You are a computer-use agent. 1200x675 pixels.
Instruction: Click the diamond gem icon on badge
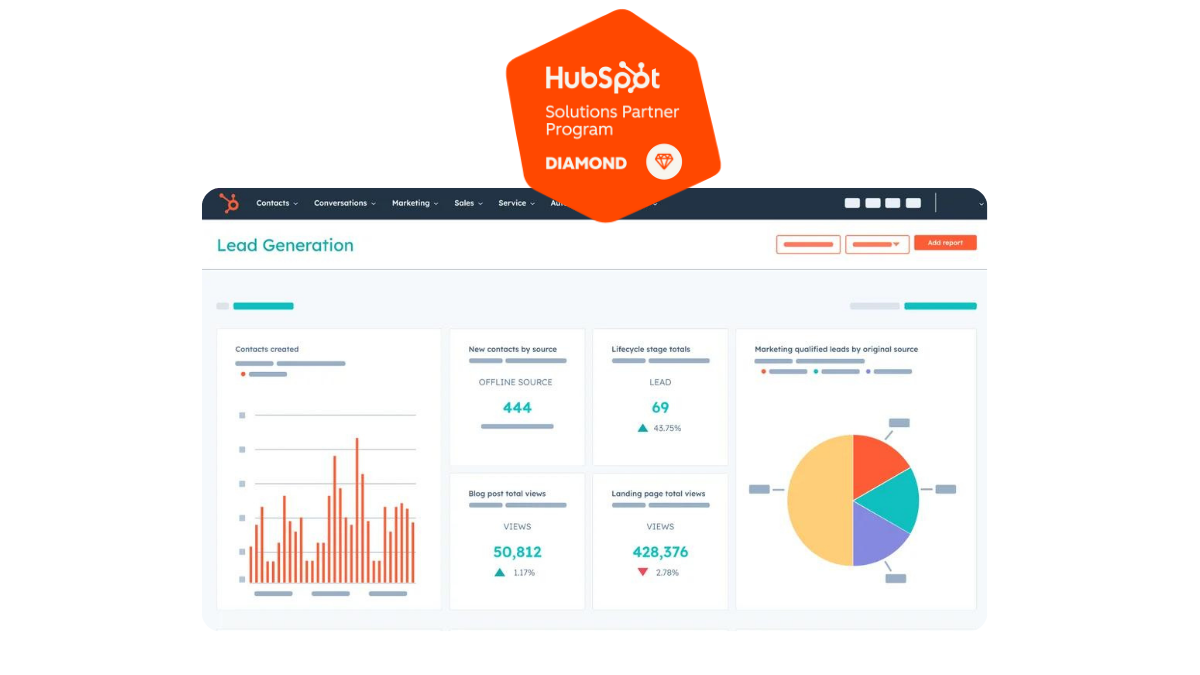(664, 162)
